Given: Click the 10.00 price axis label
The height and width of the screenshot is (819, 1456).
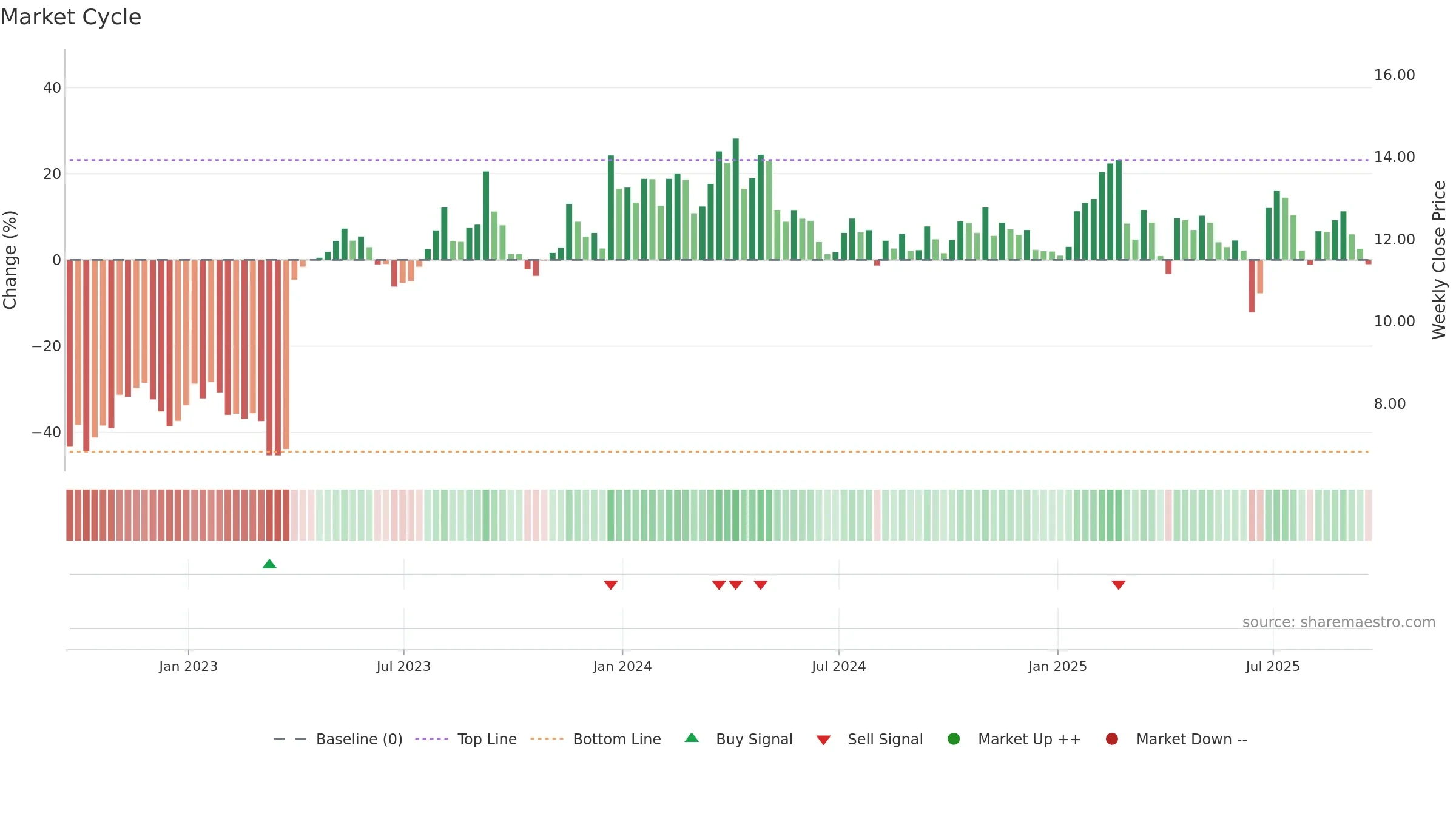Looking at the screenshot, I should (1394, 322).
